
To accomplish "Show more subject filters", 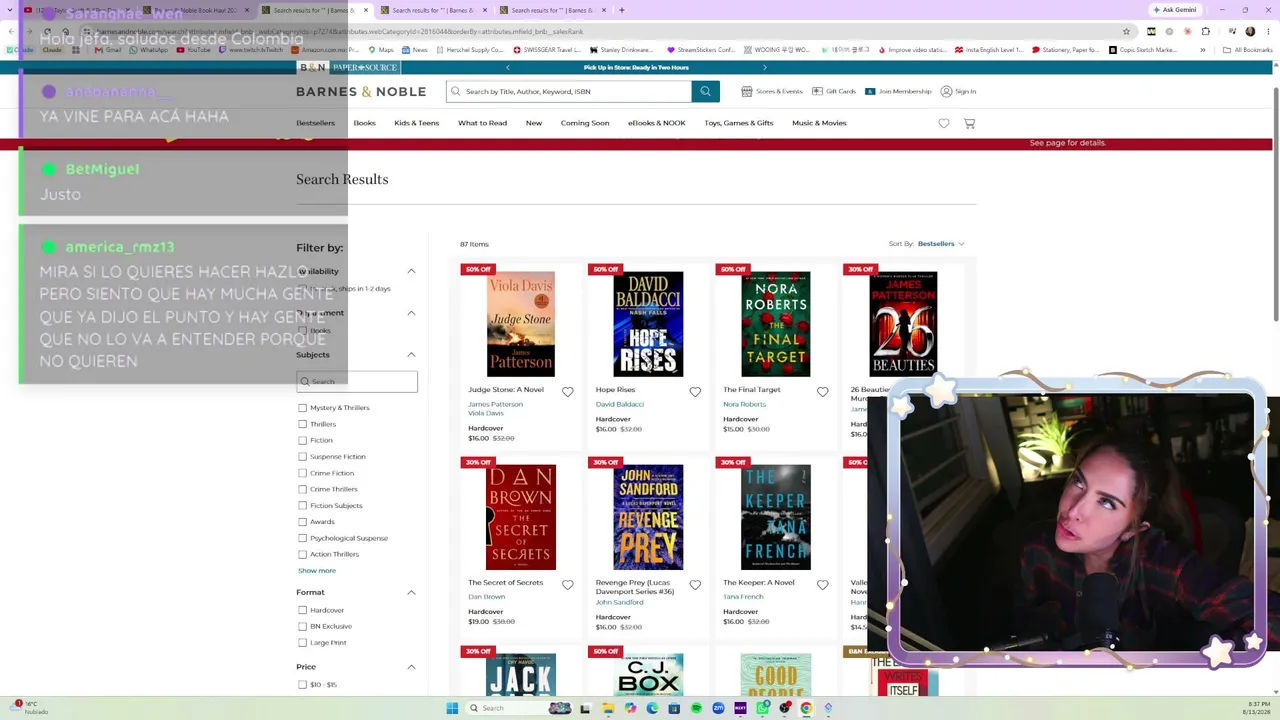I will click(x=316, y=571).
